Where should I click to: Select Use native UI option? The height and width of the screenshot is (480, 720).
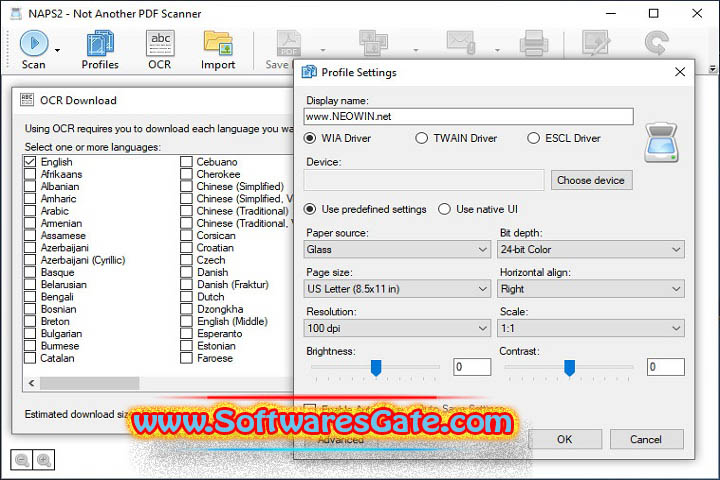point(444,209)
